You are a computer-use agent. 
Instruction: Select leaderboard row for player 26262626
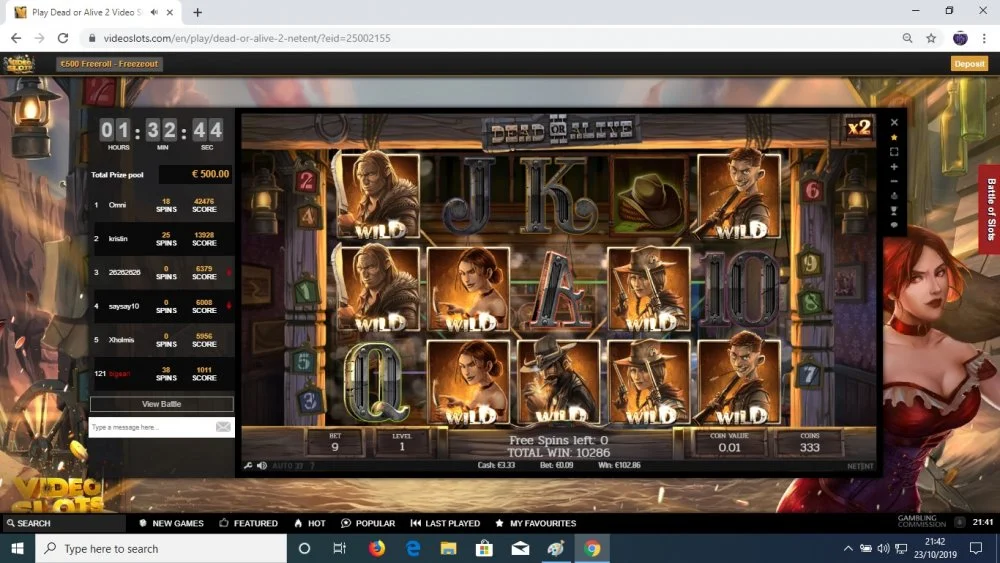coord(162,273)
